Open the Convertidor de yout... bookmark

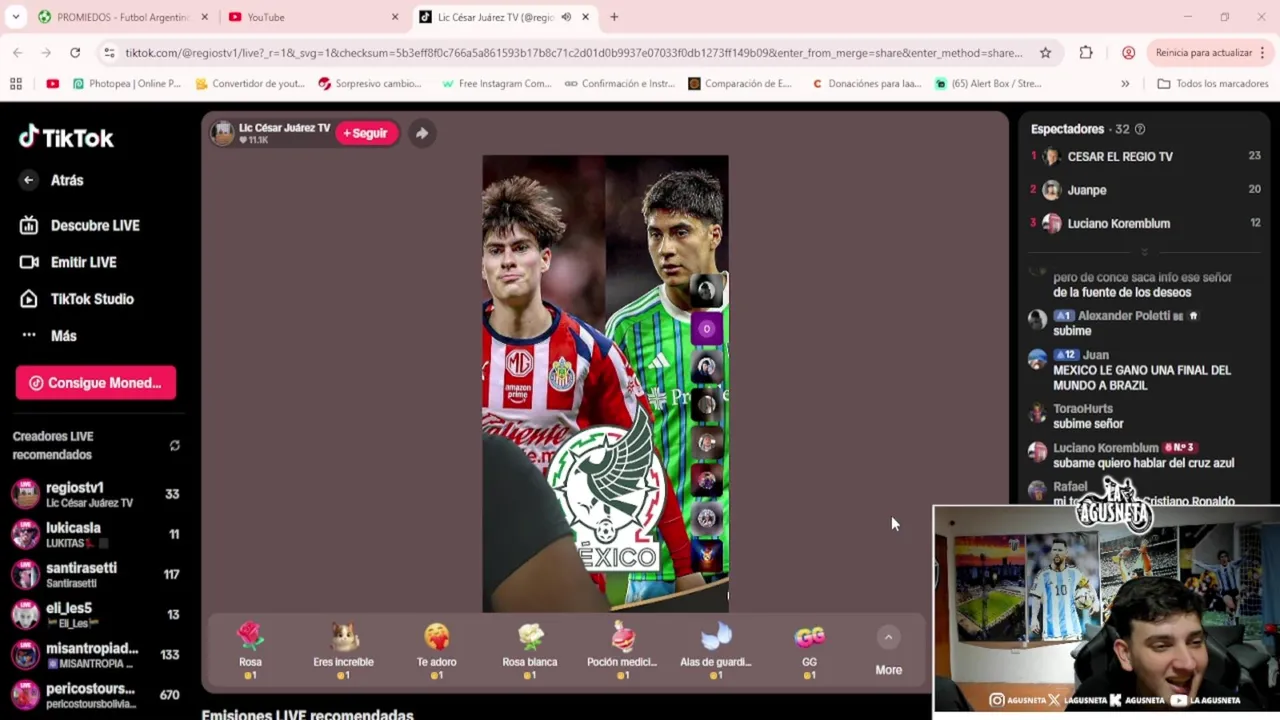(250, 84)
